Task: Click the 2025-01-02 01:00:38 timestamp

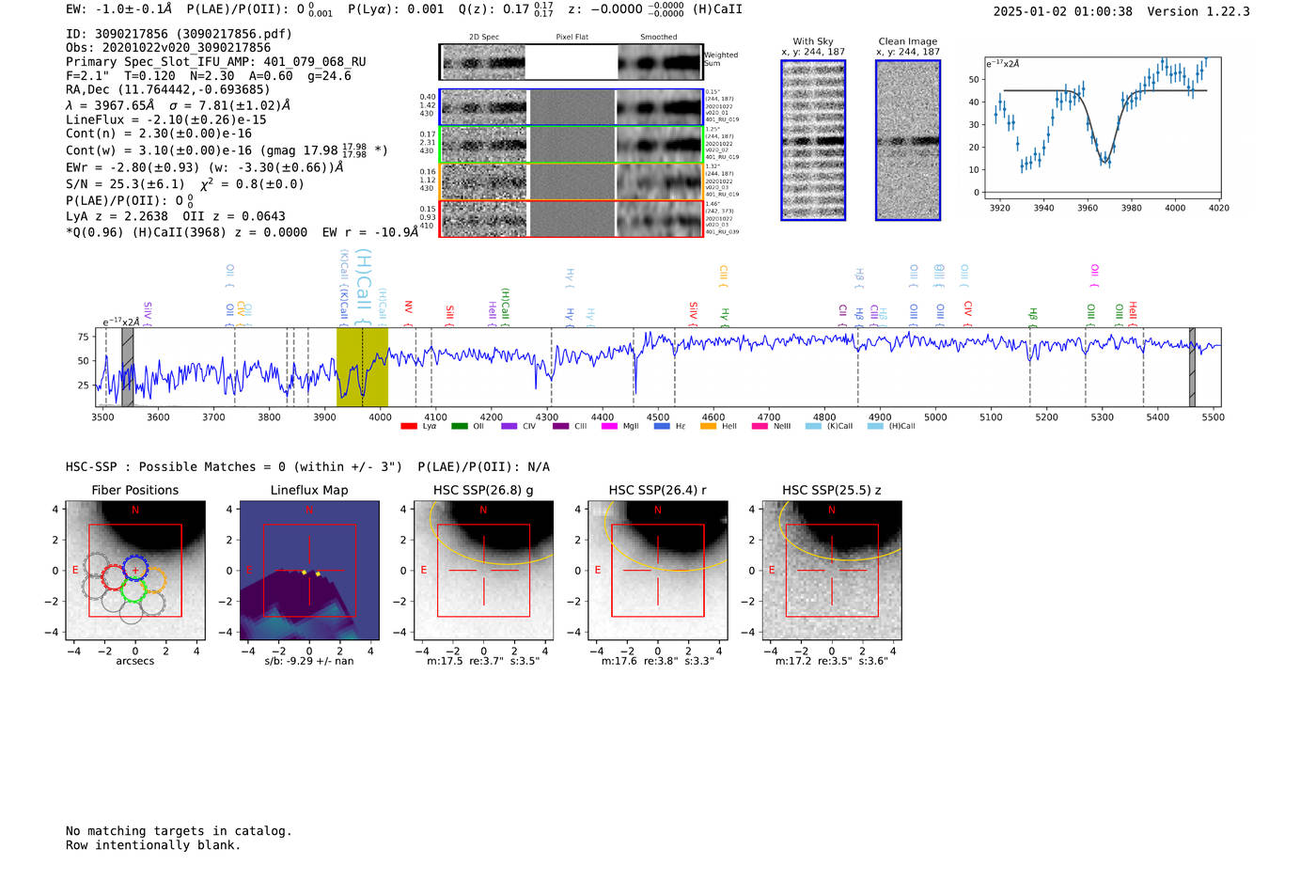Action: coord(1063,12)
